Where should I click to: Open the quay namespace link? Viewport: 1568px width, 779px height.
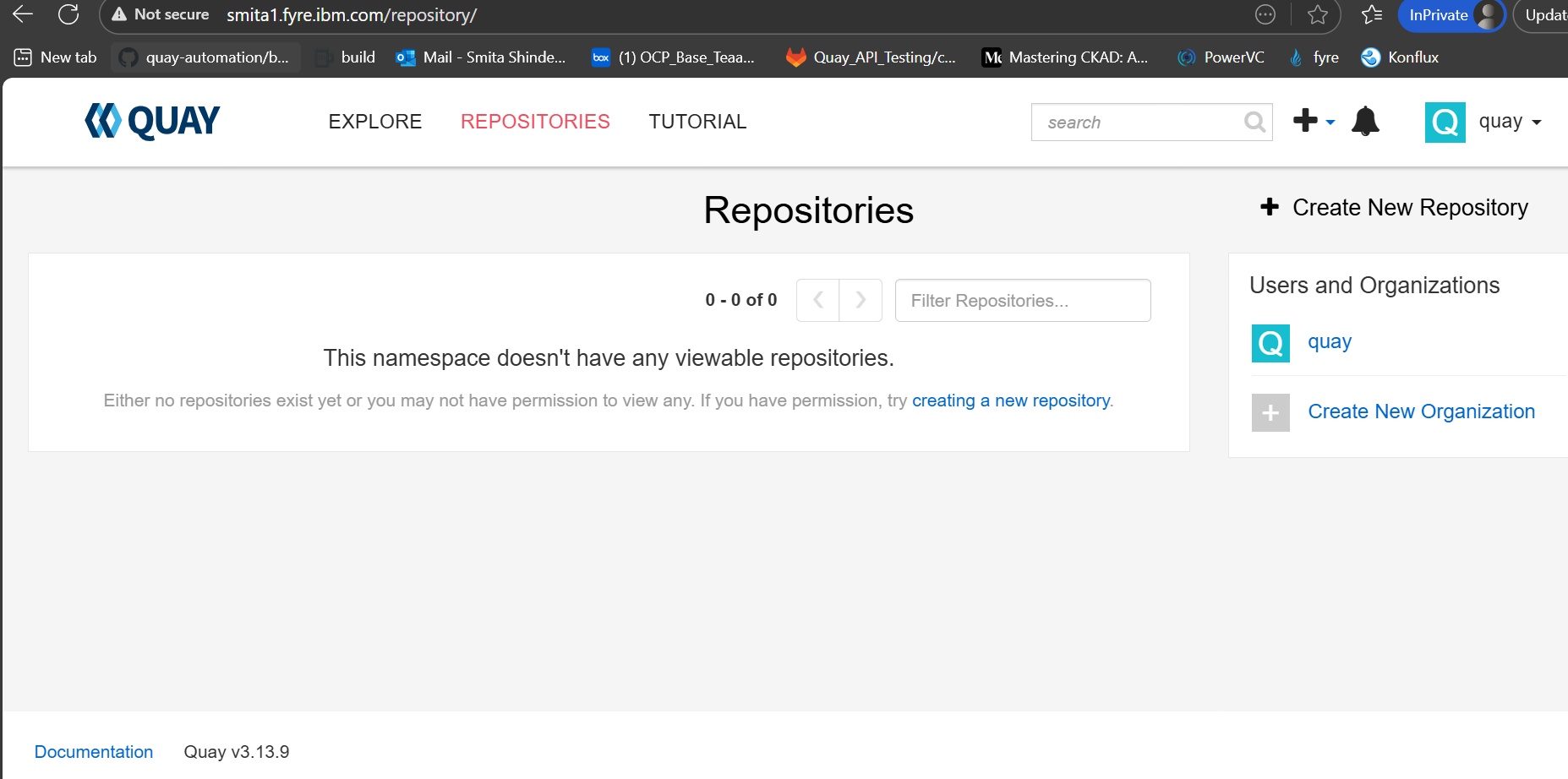(x=1330, y=341)
